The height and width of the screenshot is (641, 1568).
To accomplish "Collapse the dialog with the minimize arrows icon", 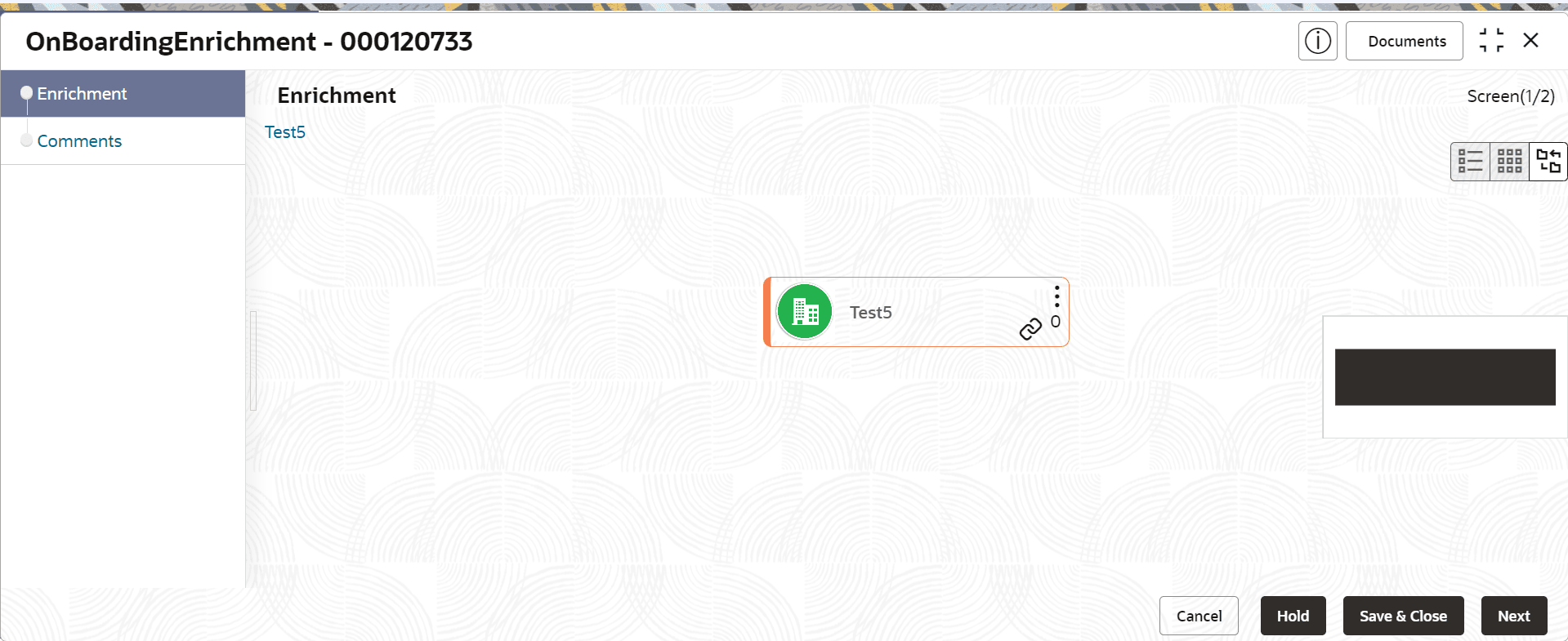I will (1491, 40).
